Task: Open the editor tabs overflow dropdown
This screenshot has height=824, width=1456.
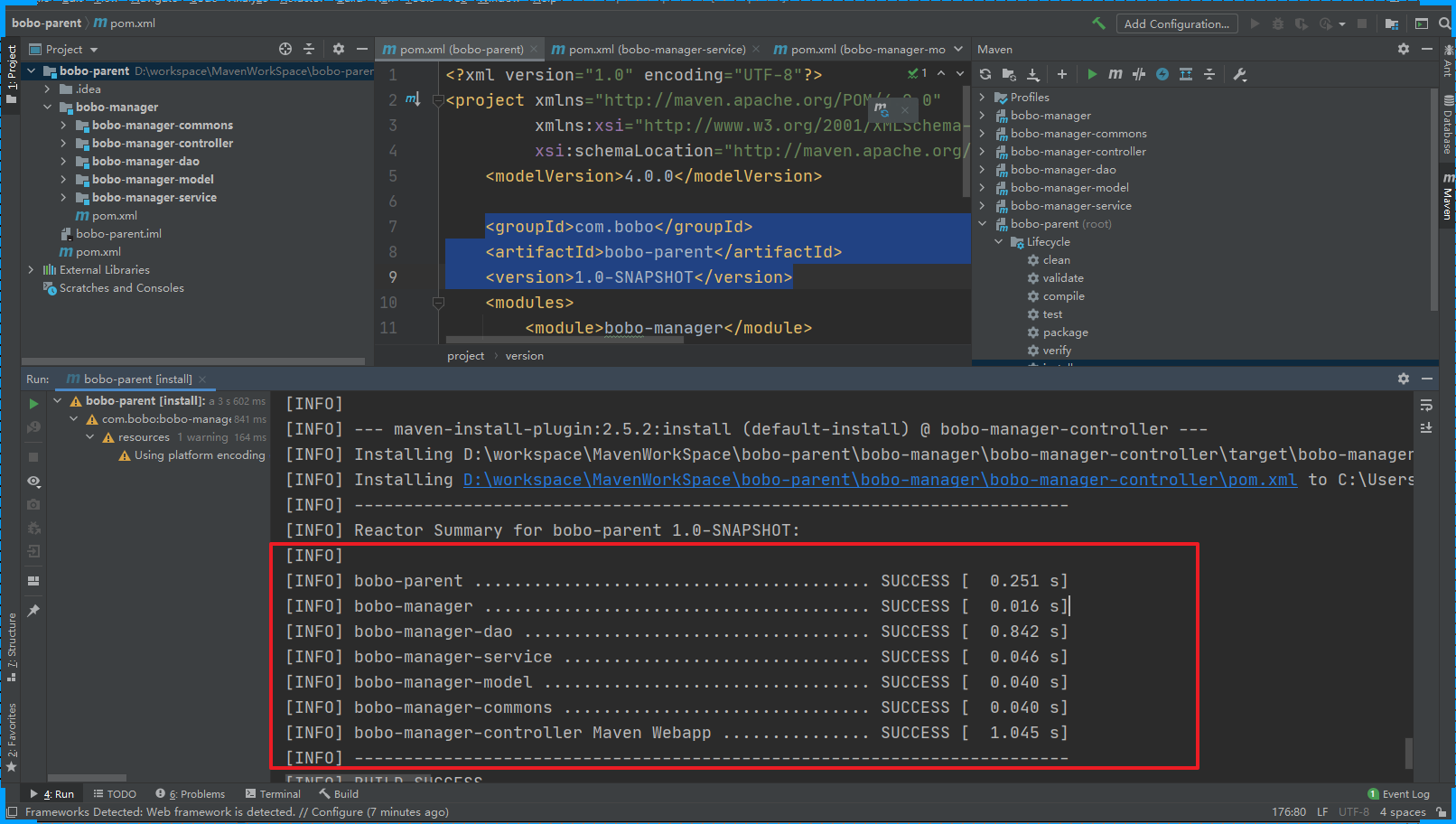Action: click(x=958, y=49)
